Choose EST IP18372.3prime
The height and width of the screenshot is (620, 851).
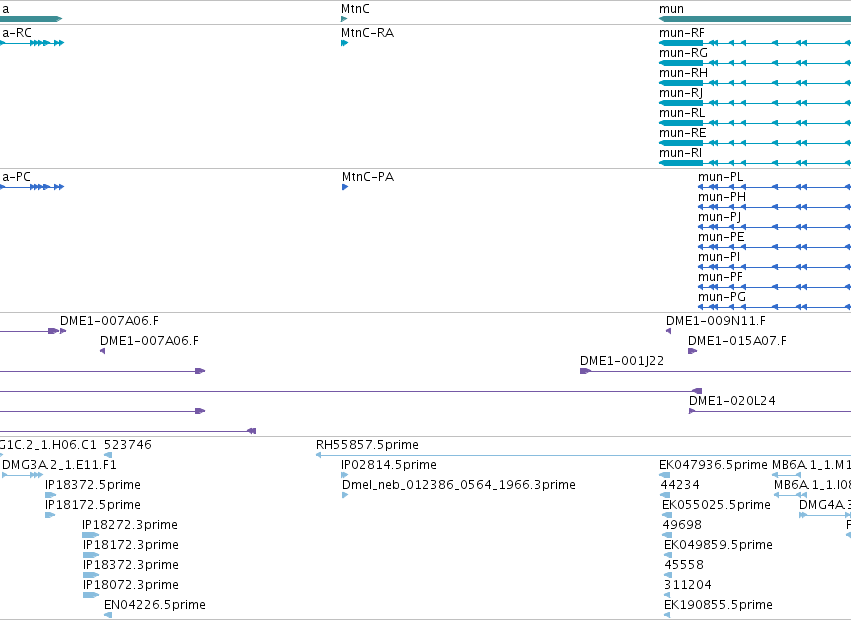[x=91, y=575]
